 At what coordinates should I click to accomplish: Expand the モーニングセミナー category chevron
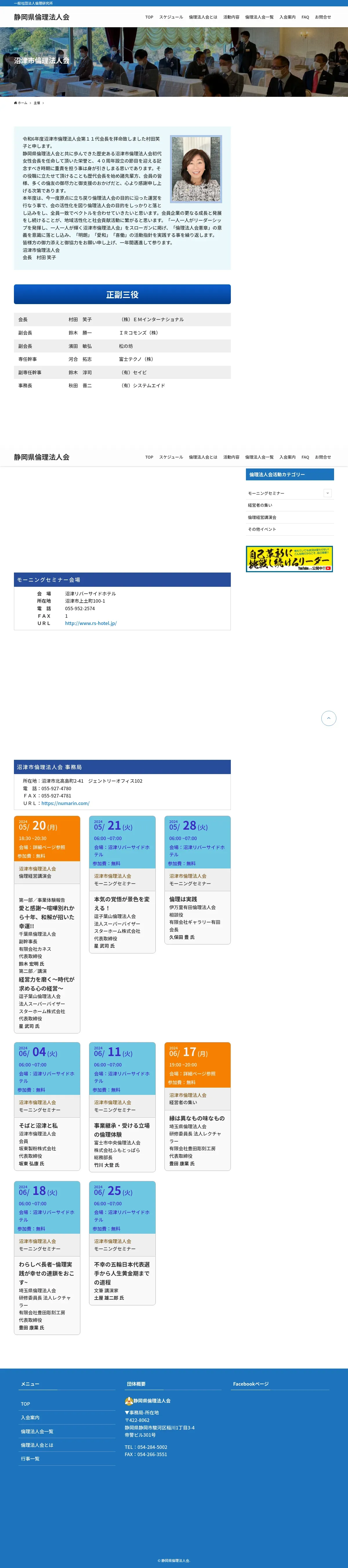[x=327, y=493]
